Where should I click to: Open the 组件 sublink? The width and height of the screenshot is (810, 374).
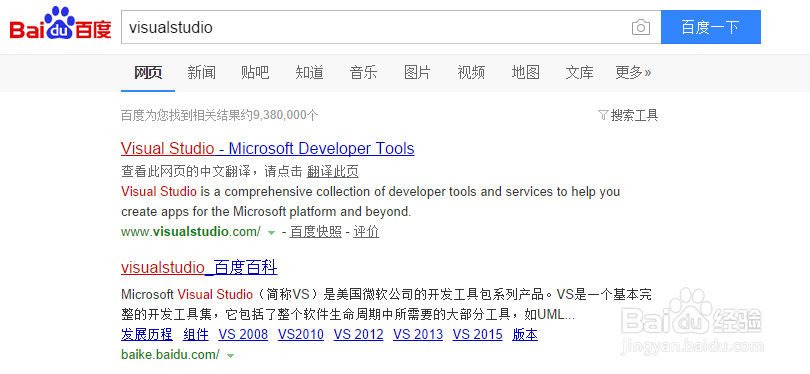tap(196, 334)
